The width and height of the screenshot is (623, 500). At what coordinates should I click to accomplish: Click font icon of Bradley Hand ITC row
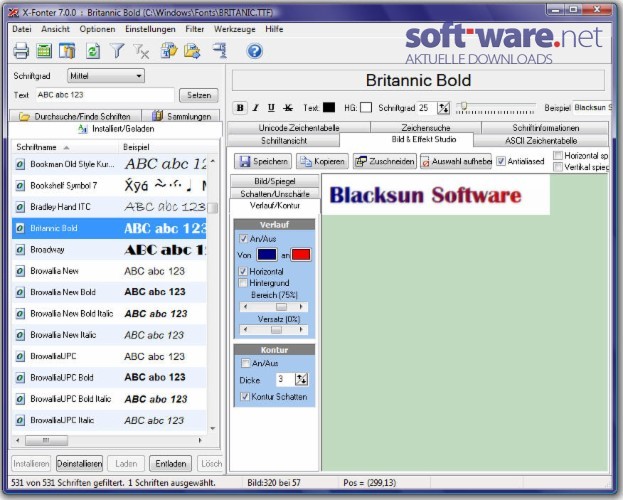coord(20,207)
